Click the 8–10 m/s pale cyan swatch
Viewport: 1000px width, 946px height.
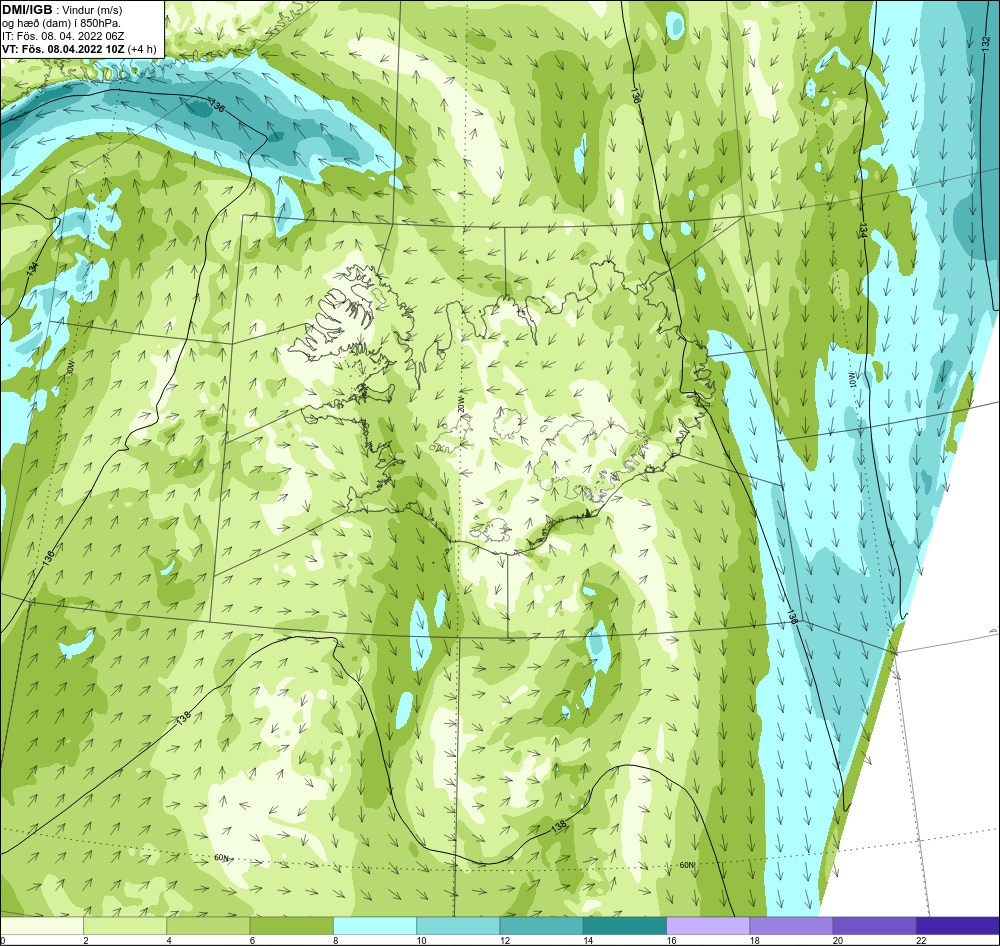375,925
